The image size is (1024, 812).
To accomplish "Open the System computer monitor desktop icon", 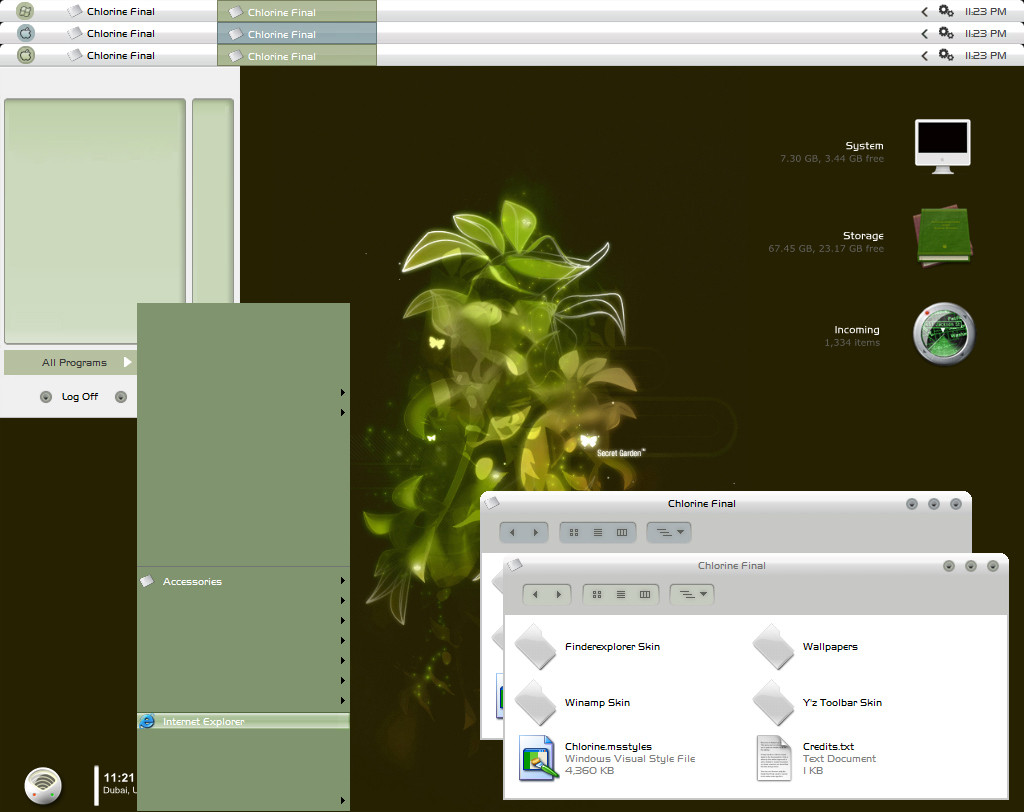I will pyautogui.click(x=942, y=146).
